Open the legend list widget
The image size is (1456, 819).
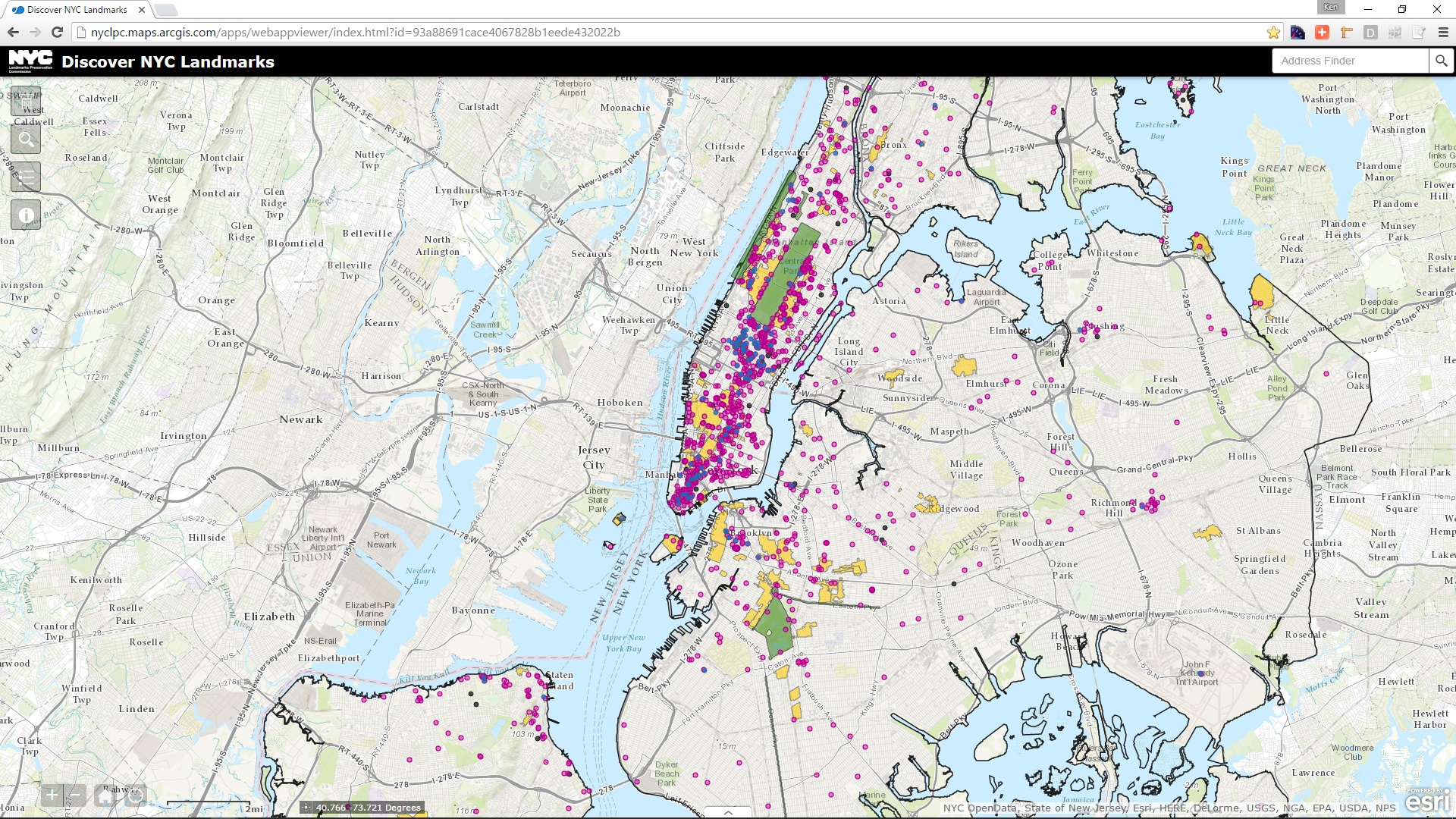point(26,177)
